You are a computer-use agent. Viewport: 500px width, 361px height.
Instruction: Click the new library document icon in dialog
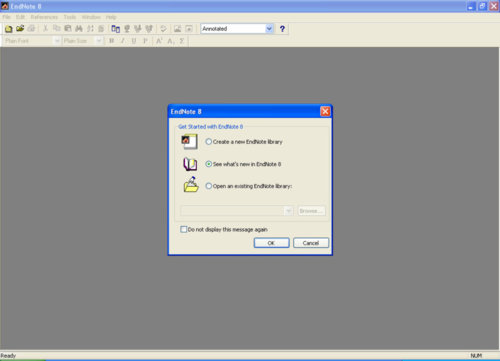(190, 142)
